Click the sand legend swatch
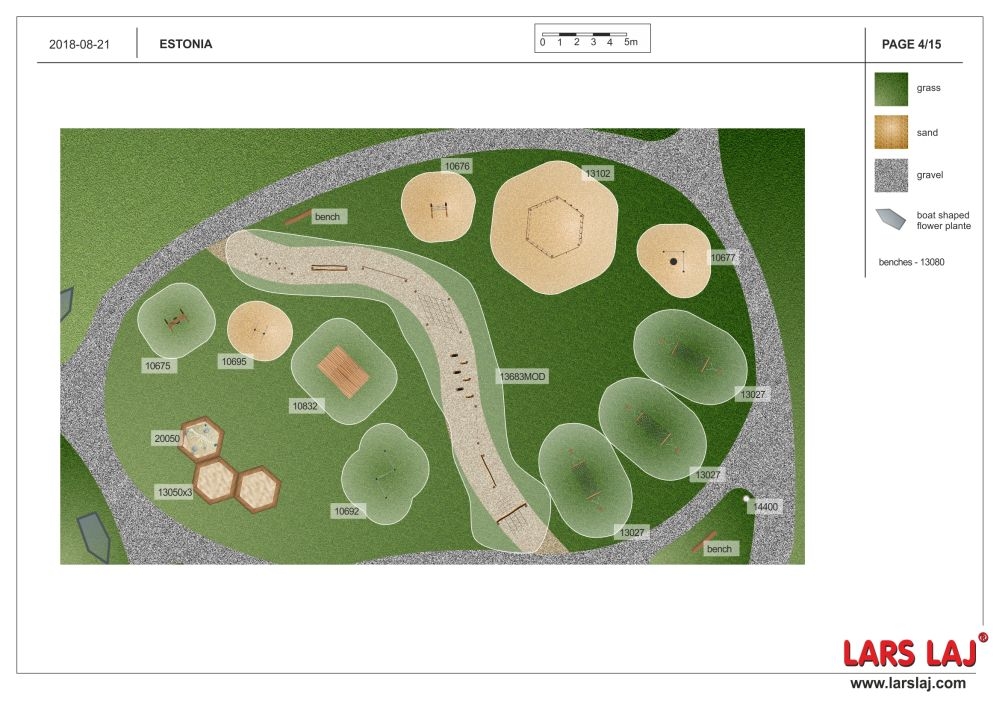The image size is (1000, 707). coord(890,132)
